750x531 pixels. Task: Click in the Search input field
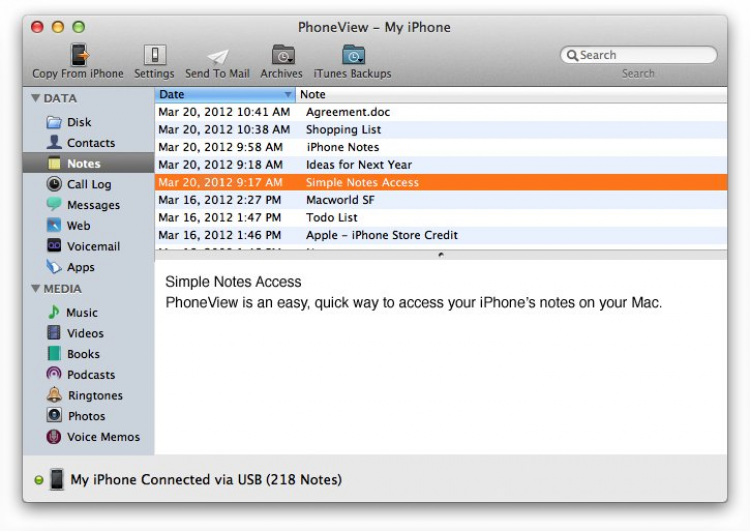point(639,55)
